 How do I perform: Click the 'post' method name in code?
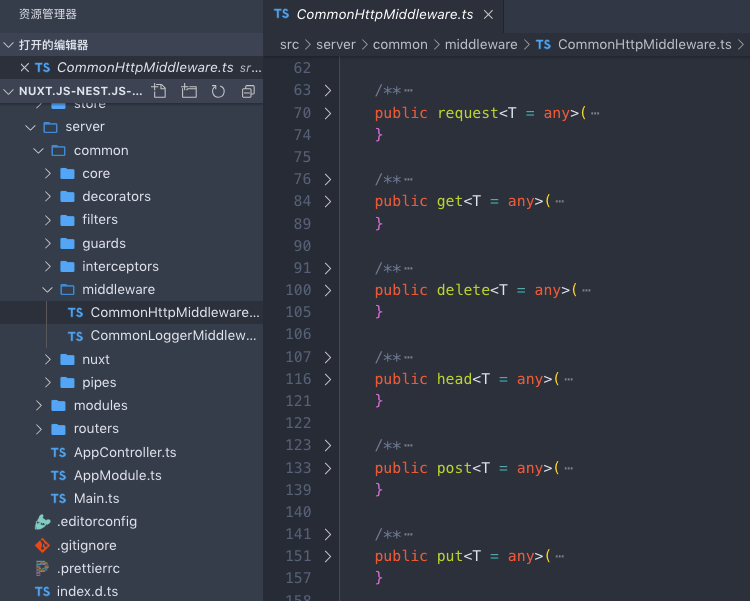pos(454,468)
